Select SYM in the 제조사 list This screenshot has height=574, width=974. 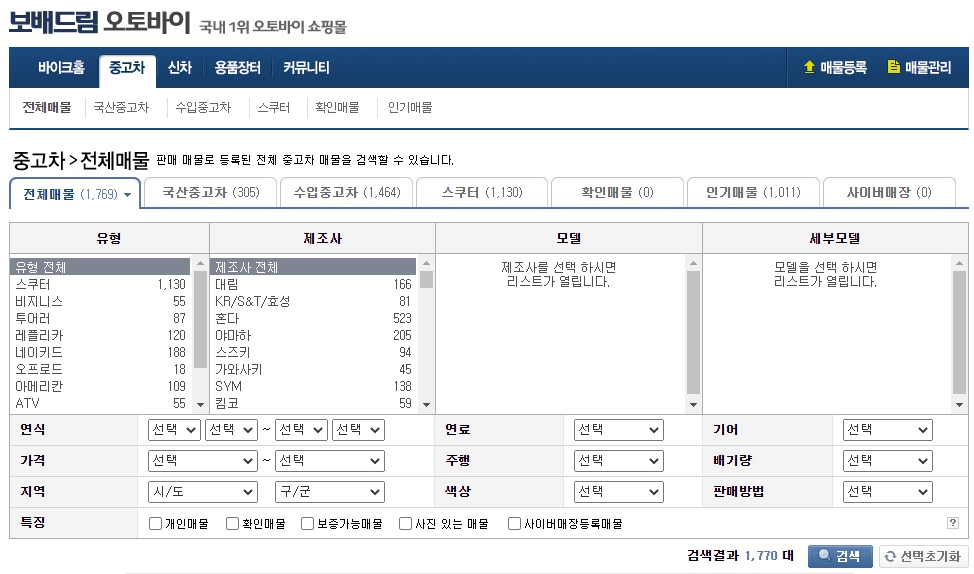click(313, 386)
